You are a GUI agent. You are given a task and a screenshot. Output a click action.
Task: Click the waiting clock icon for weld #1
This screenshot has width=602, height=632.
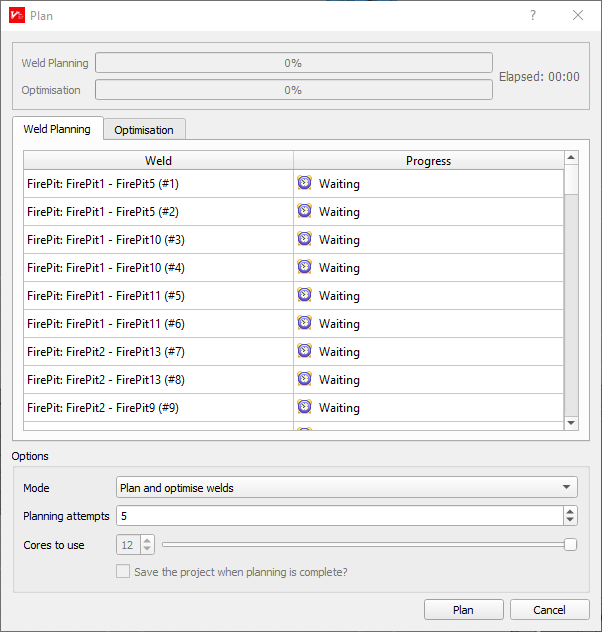click(305, 183)
